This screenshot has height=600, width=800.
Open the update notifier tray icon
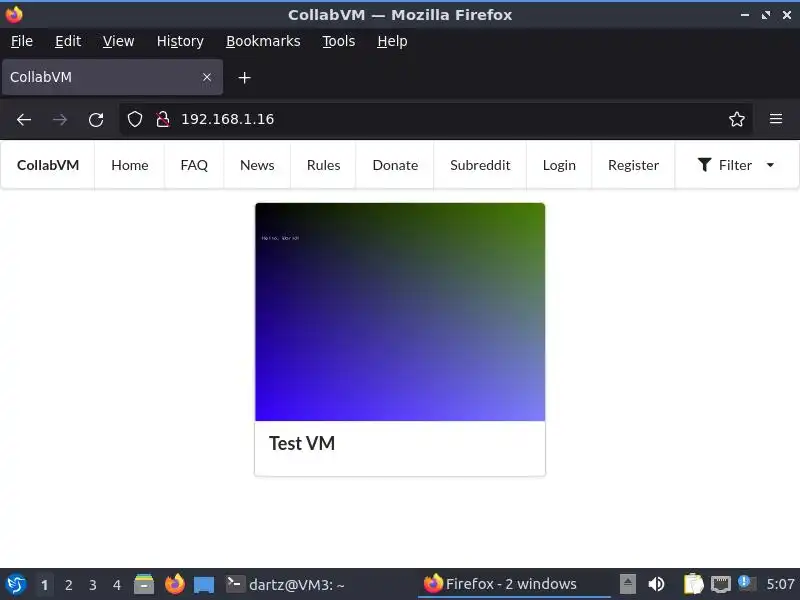click(747, 584)
